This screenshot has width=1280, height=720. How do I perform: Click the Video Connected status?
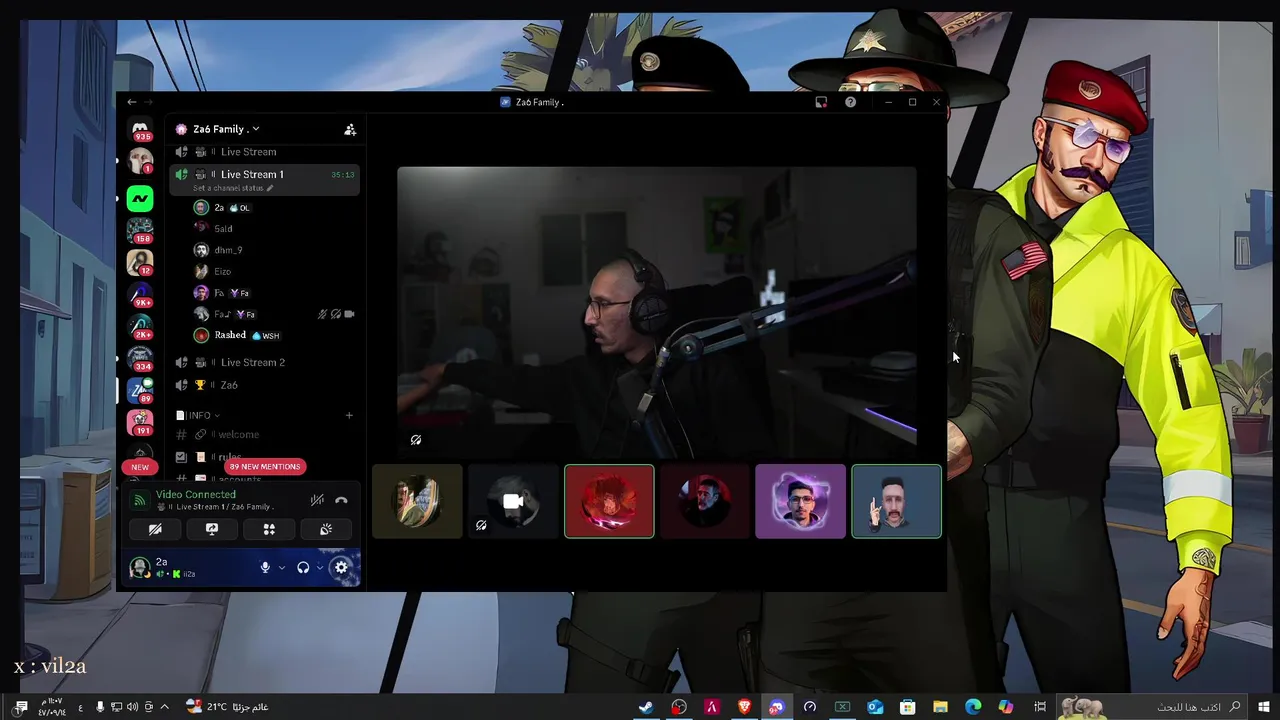pyautogui.click(x=196, y=494)
